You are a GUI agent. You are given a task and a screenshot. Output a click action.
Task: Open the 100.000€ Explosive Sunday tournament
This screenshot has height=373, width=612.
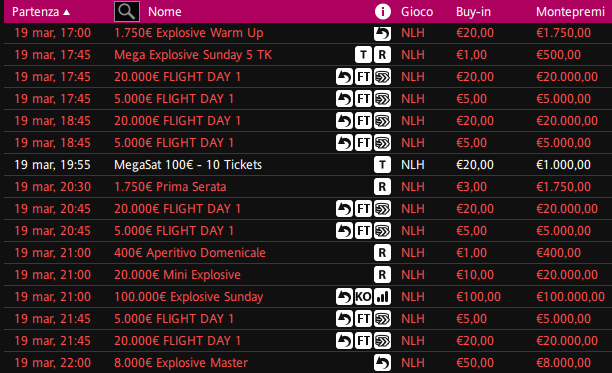click(189, 297)
